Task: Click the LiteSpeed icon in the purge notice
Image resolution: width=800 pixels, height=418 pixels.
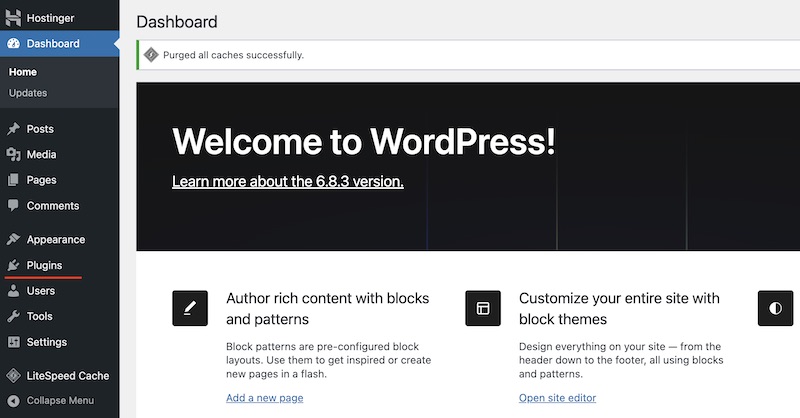Action: [x=151, y=55]
